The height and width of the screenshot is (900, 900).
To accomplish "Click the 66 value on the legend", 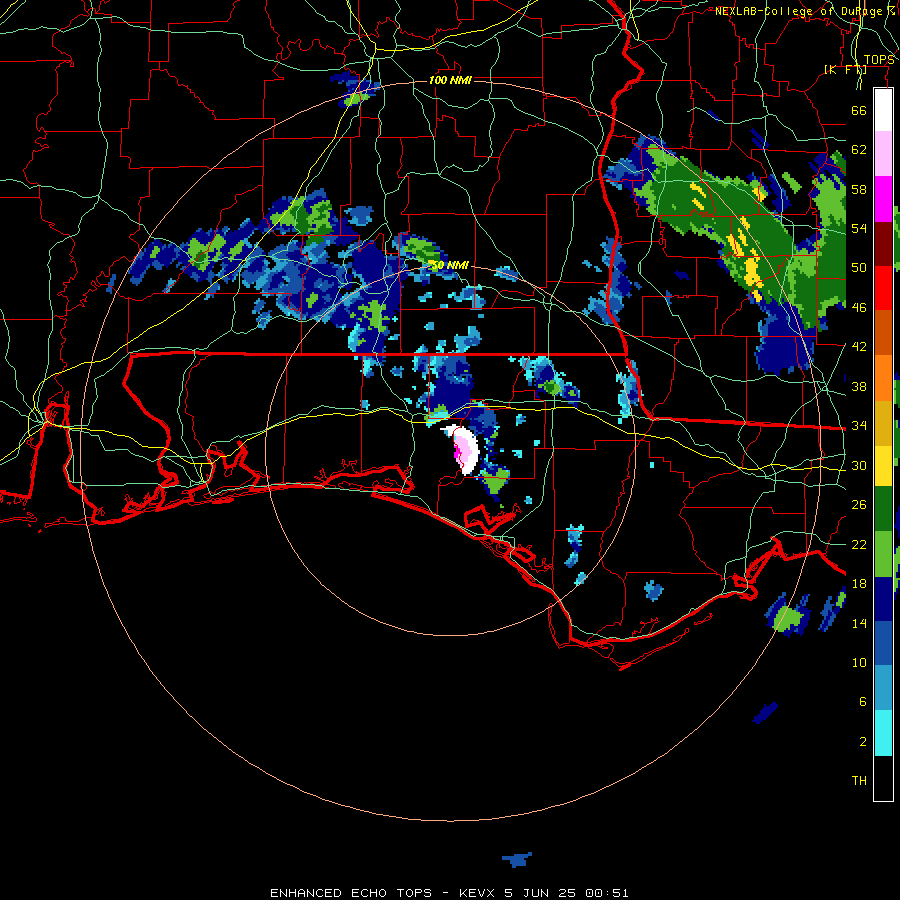I will click(859, 110).
